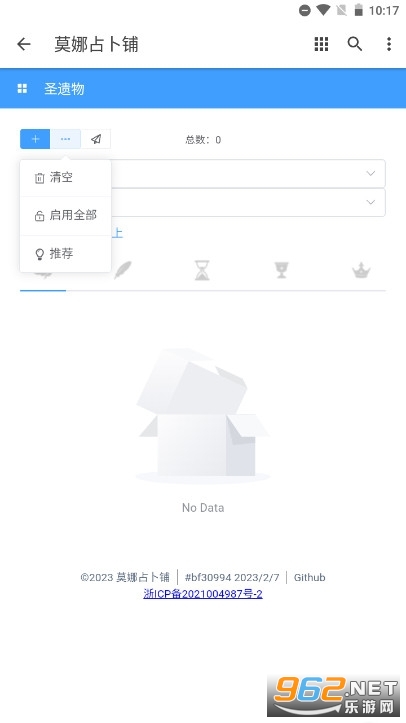Image resolution: width=406 pixels, height=723 pixels.
Task: Select the feather artifact slot tab
Action: (123, 270)
